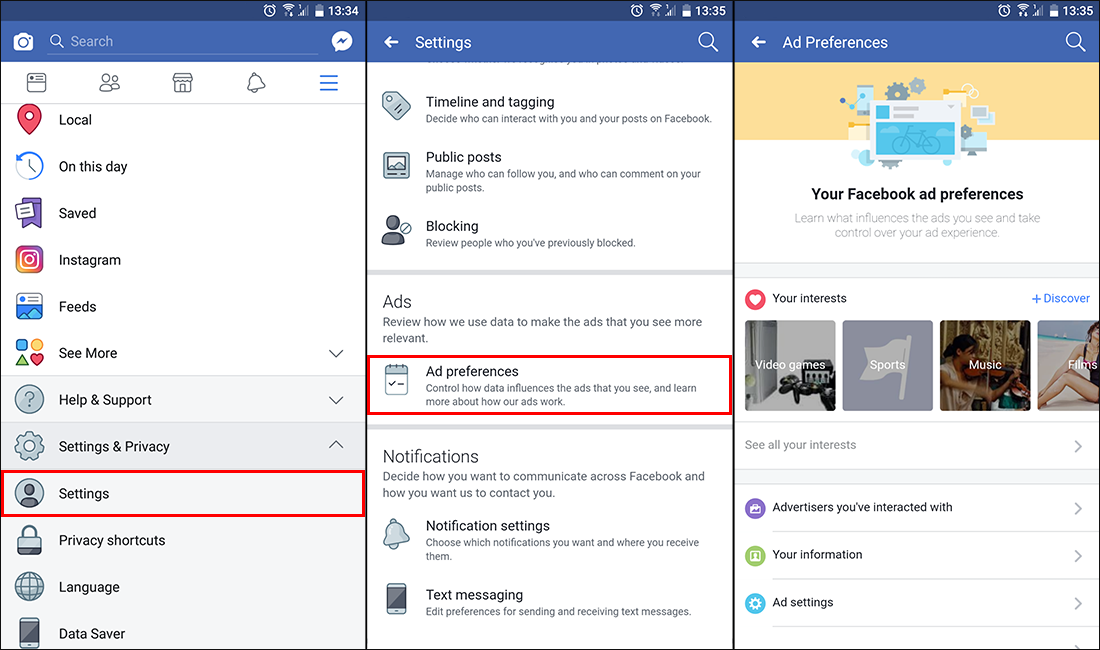Open the Saved menu entry

pyautogui.click(x=183, y=213)
